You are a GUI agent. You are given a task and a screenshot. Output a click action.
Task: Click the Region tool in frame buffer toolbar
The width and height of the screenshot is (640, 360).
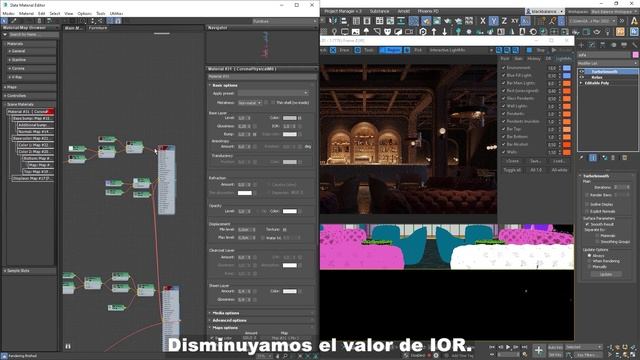tap(390, 50)
